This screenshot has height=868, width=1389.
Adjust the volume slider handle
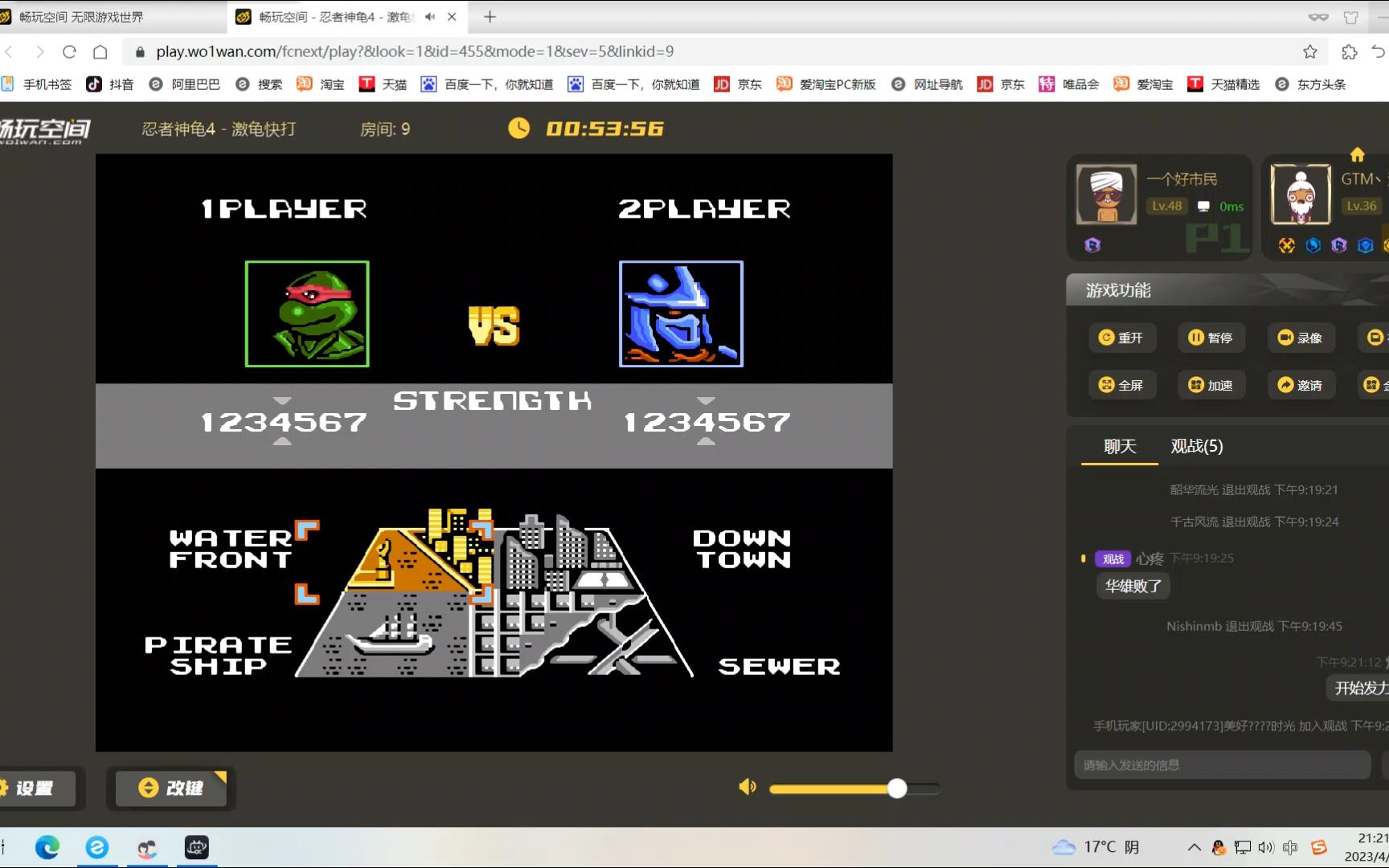897,788
